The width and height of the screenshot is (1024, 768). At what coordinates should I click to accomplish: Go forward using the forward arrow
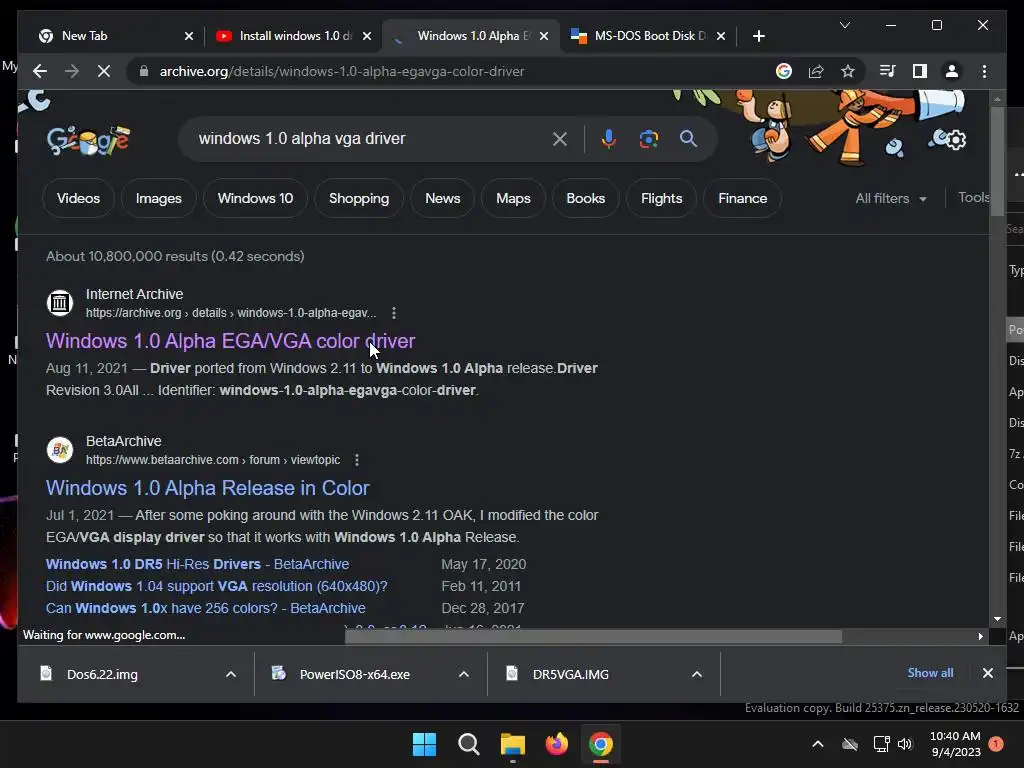[x=72, y=71]
